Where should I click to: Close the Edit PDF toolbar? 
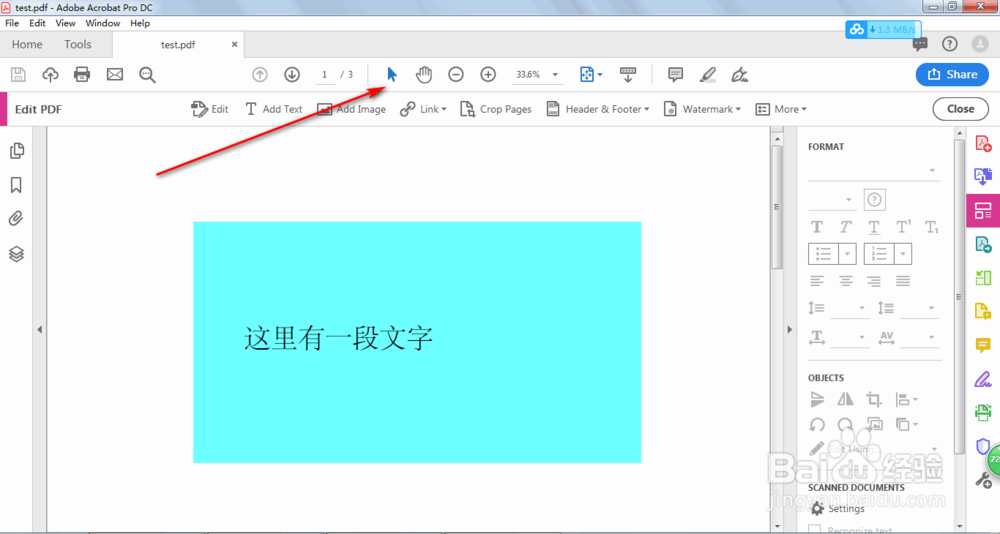point(960,109)
